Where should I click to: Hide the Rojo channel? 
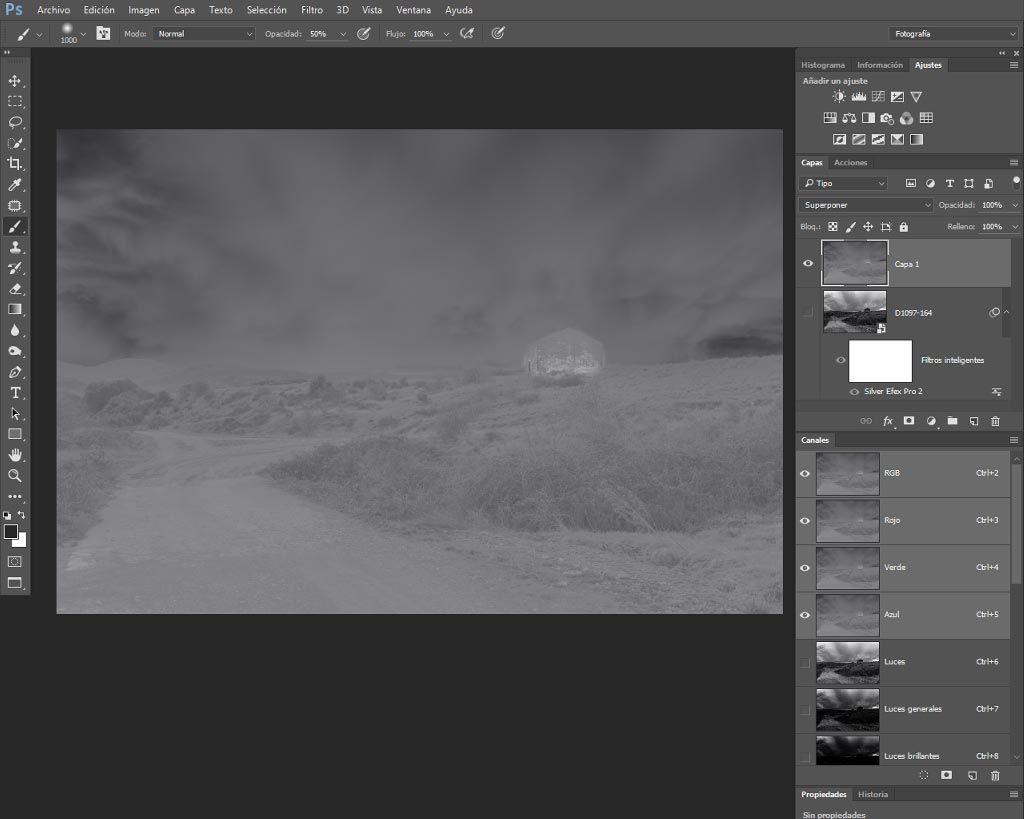pos(805,521)
